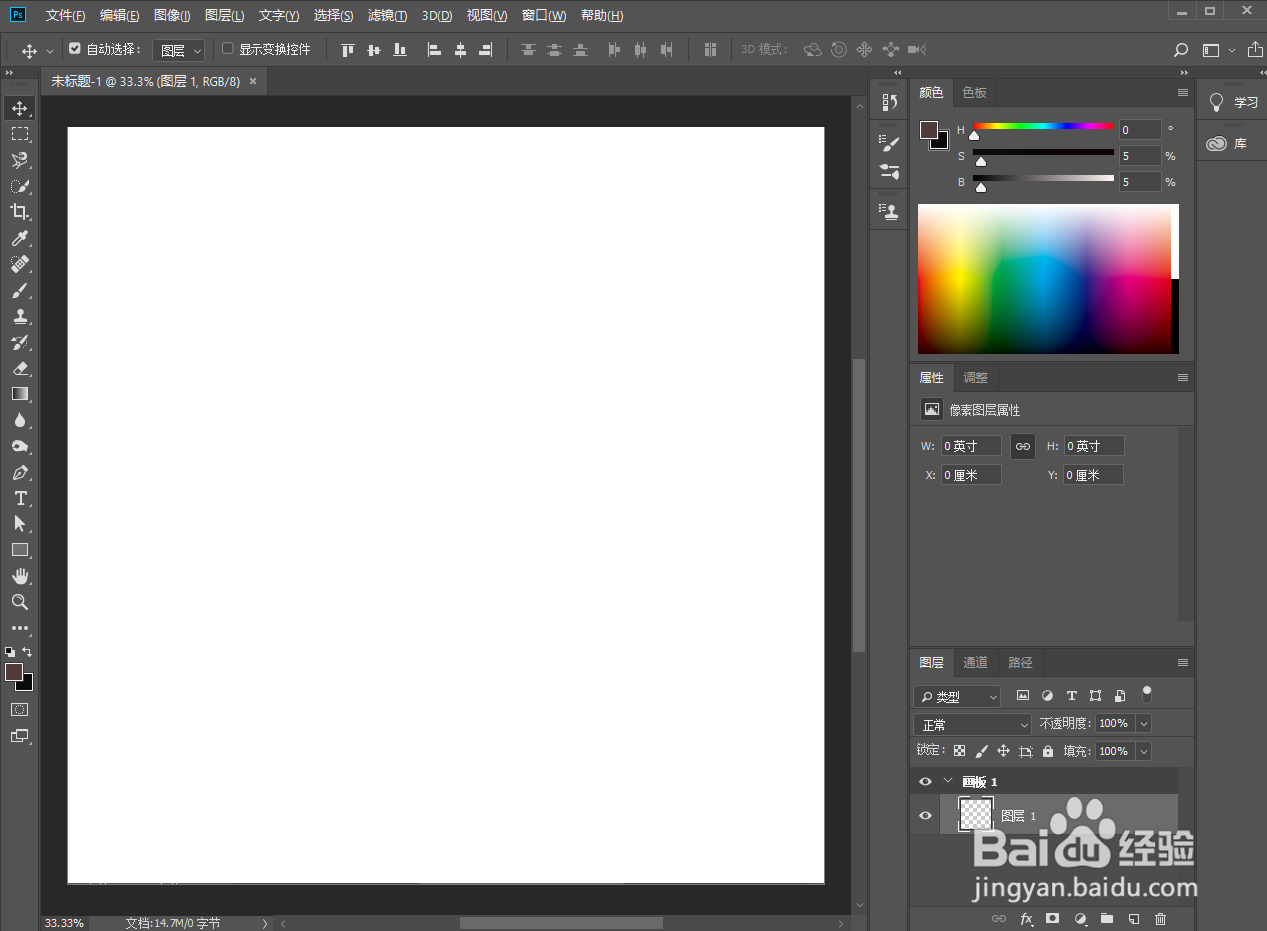Screen dimensions: 1267x931
Task: Select the Gradient tool
Action: pos(20,394)
